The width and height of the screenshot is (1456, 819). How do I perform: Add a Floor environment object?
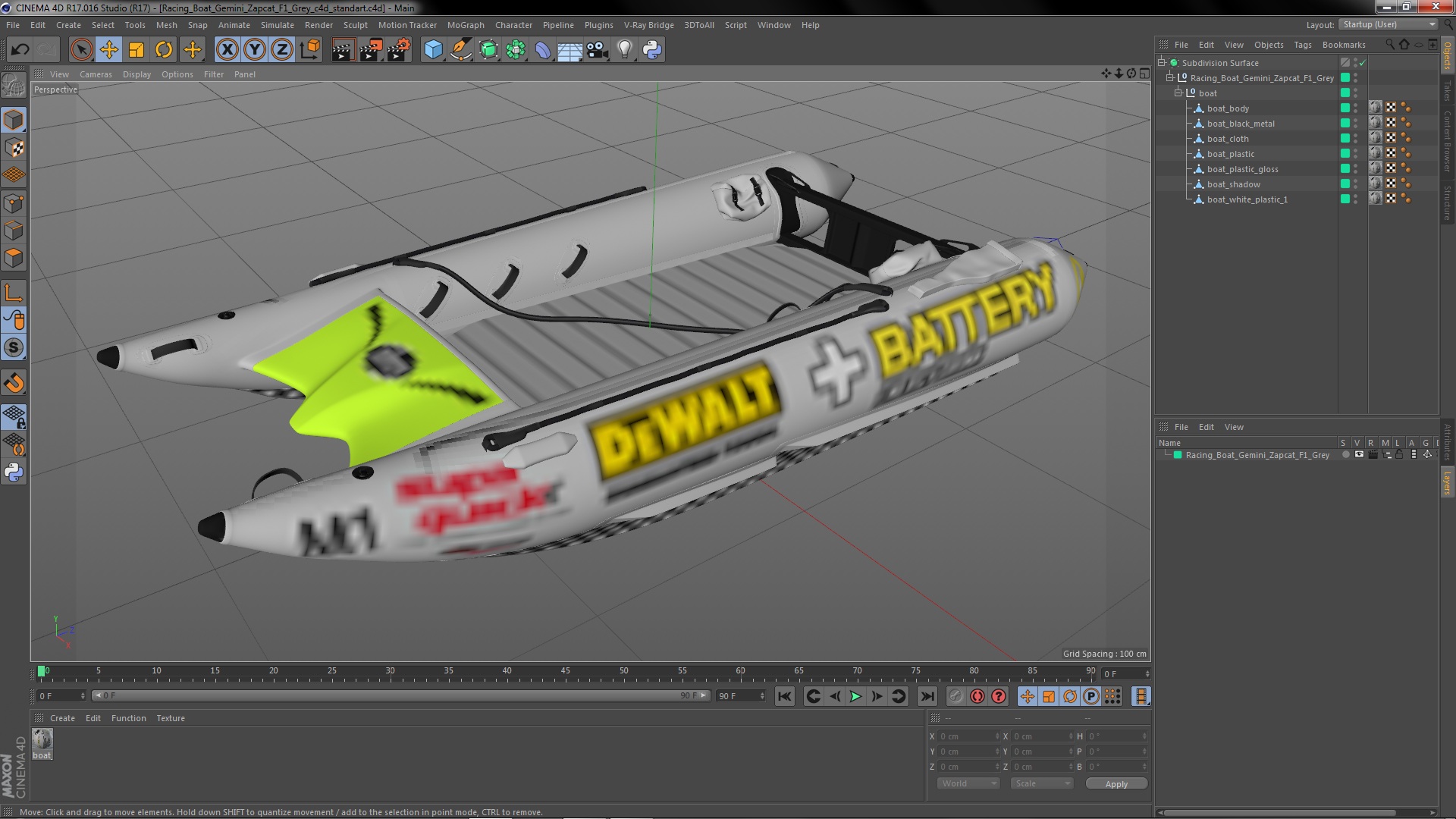point(570,50)
